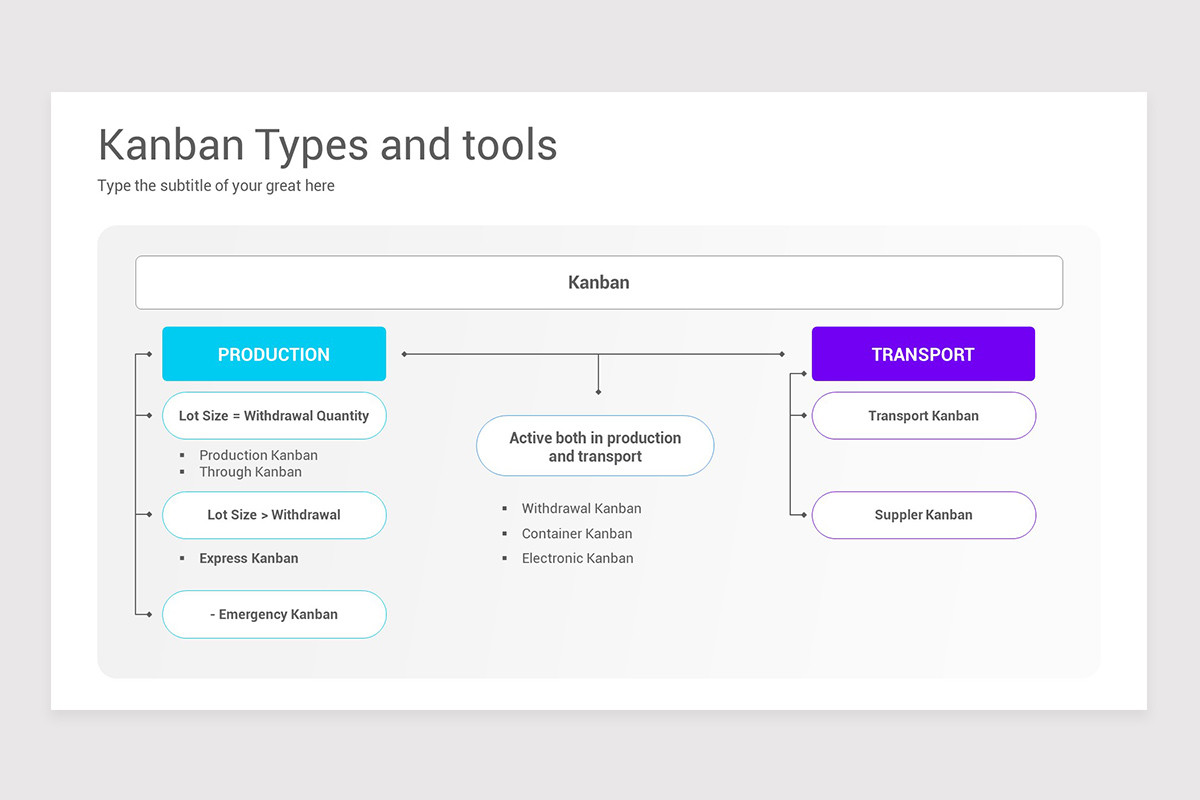Click 'Active both in production and transport' shape
The width and height of the screenshot is (1200, 800).
pyautogui.click(x=595, y=446)
